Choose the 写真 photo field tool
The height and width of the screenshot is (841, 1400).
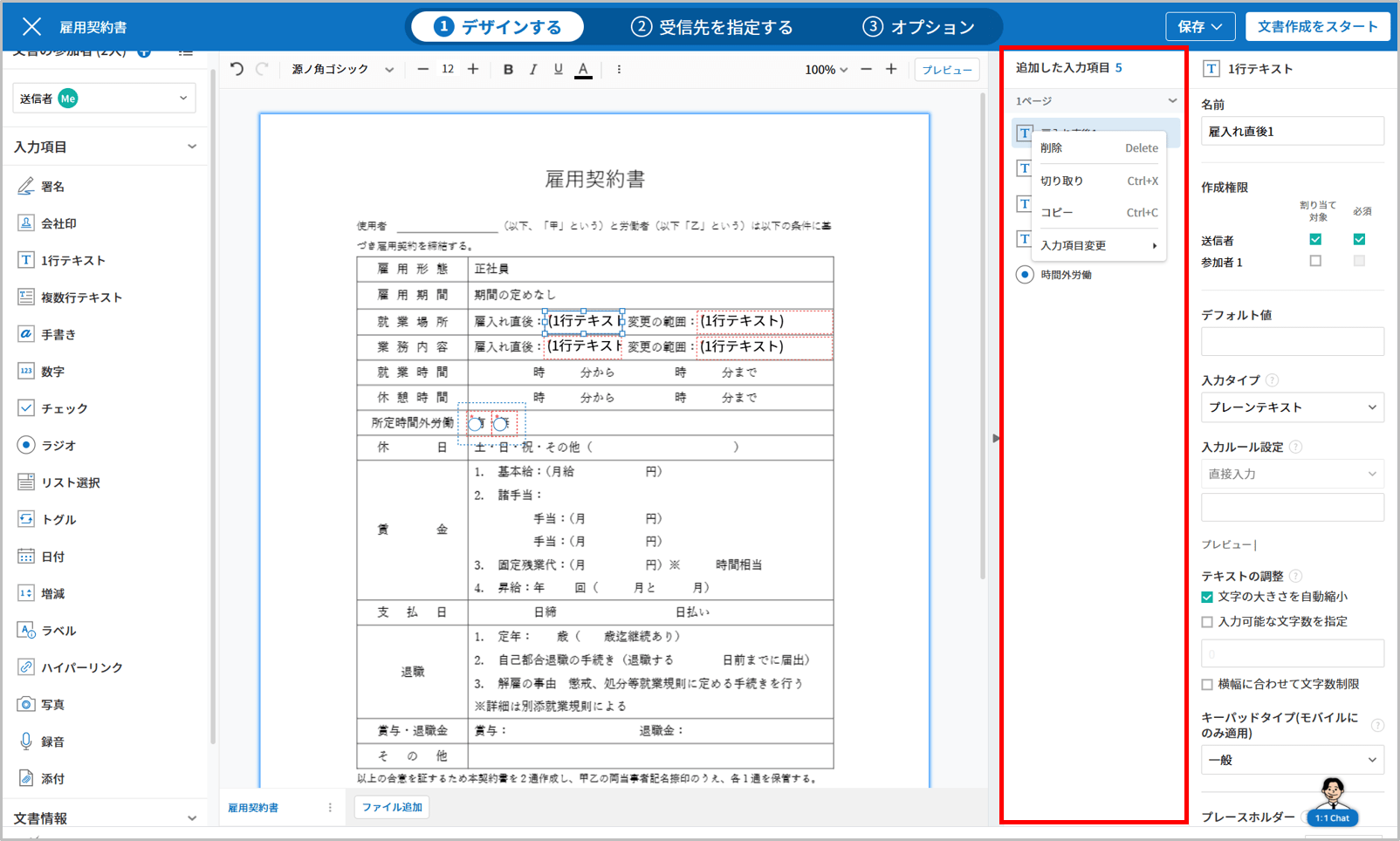(52, 704)
